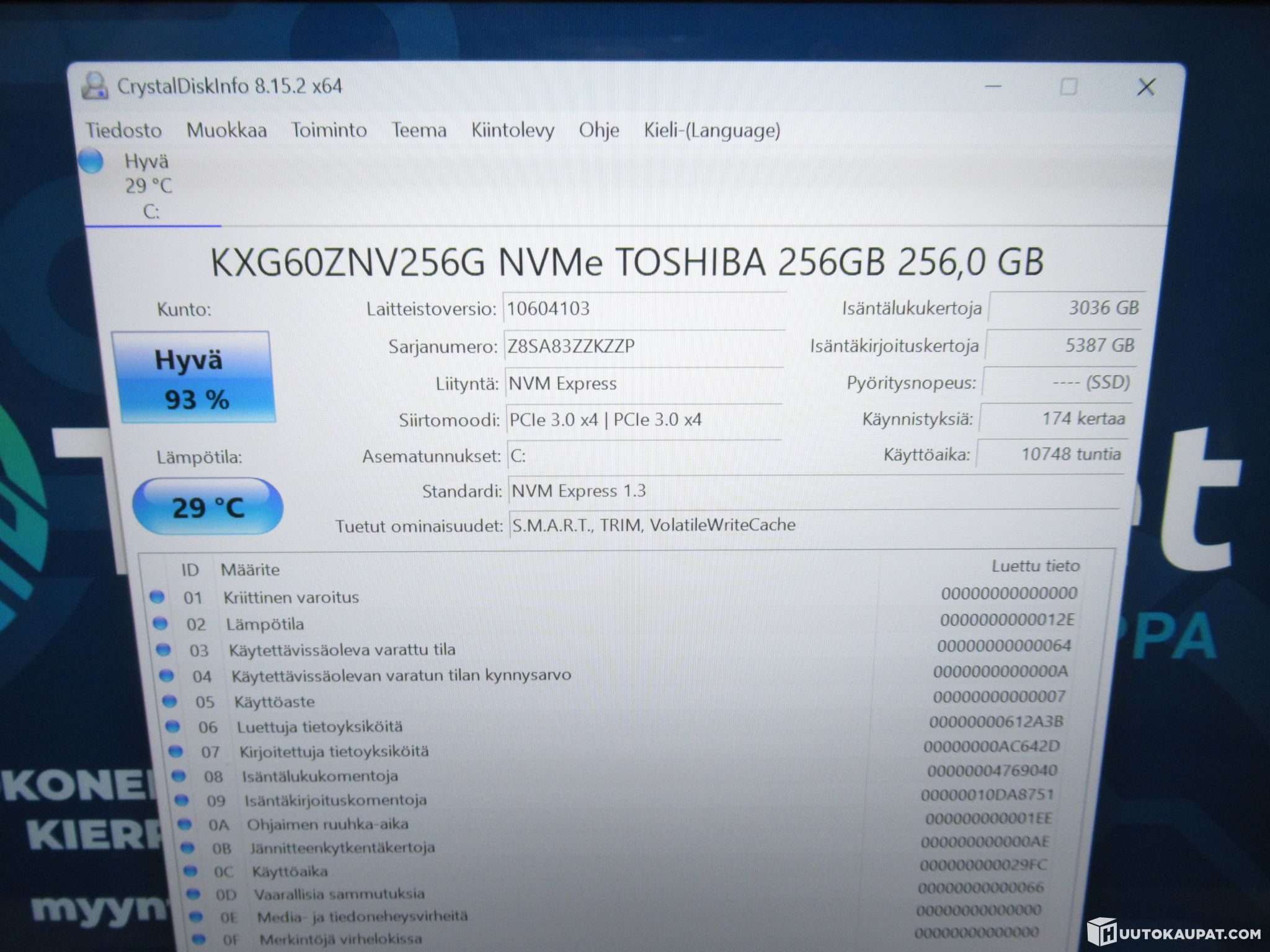Click the Luettu tieto column header
1270x952 pixels.
(x=1036, y=565)
